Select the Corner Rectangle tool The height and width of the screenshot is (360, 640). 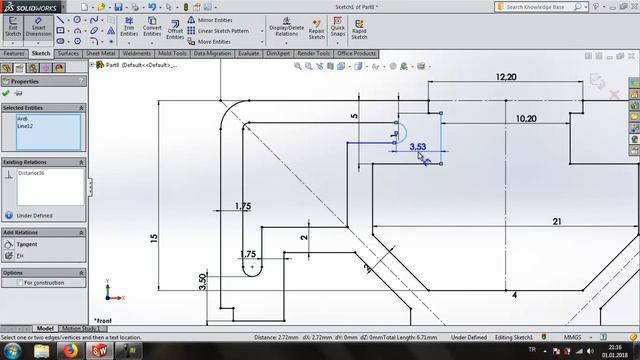[60, 31]
